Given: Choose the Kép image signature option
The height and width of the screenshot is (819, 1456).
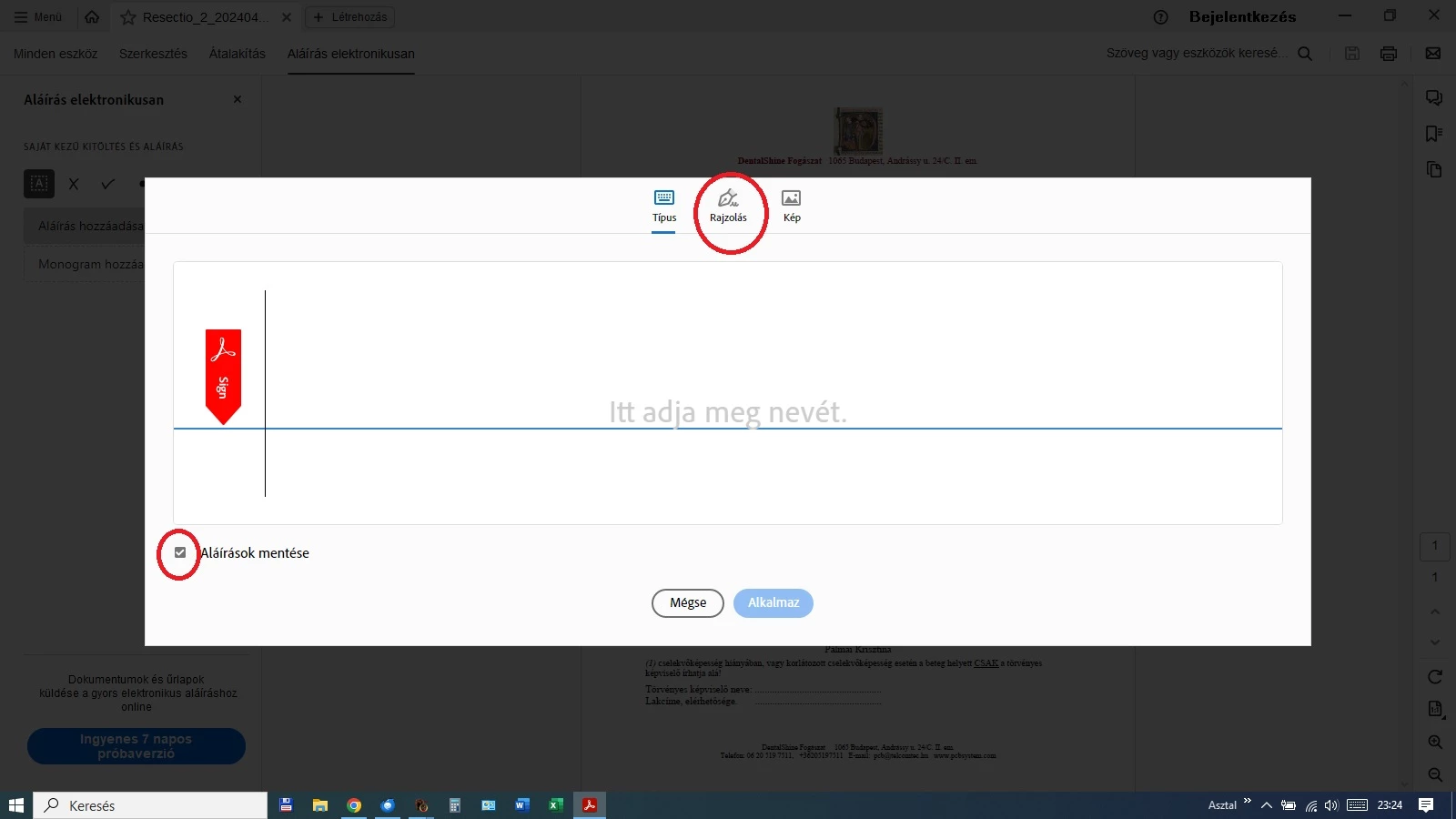Looking at the screenshot, I should pos(792,207).
